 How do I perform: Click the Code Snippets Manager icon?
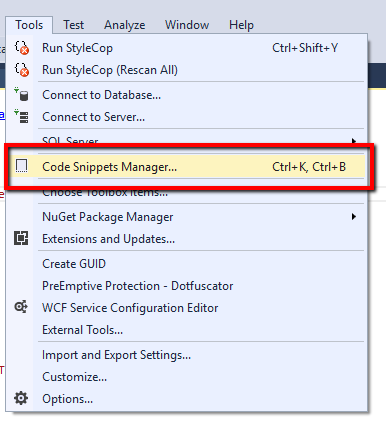coord(22,166)
